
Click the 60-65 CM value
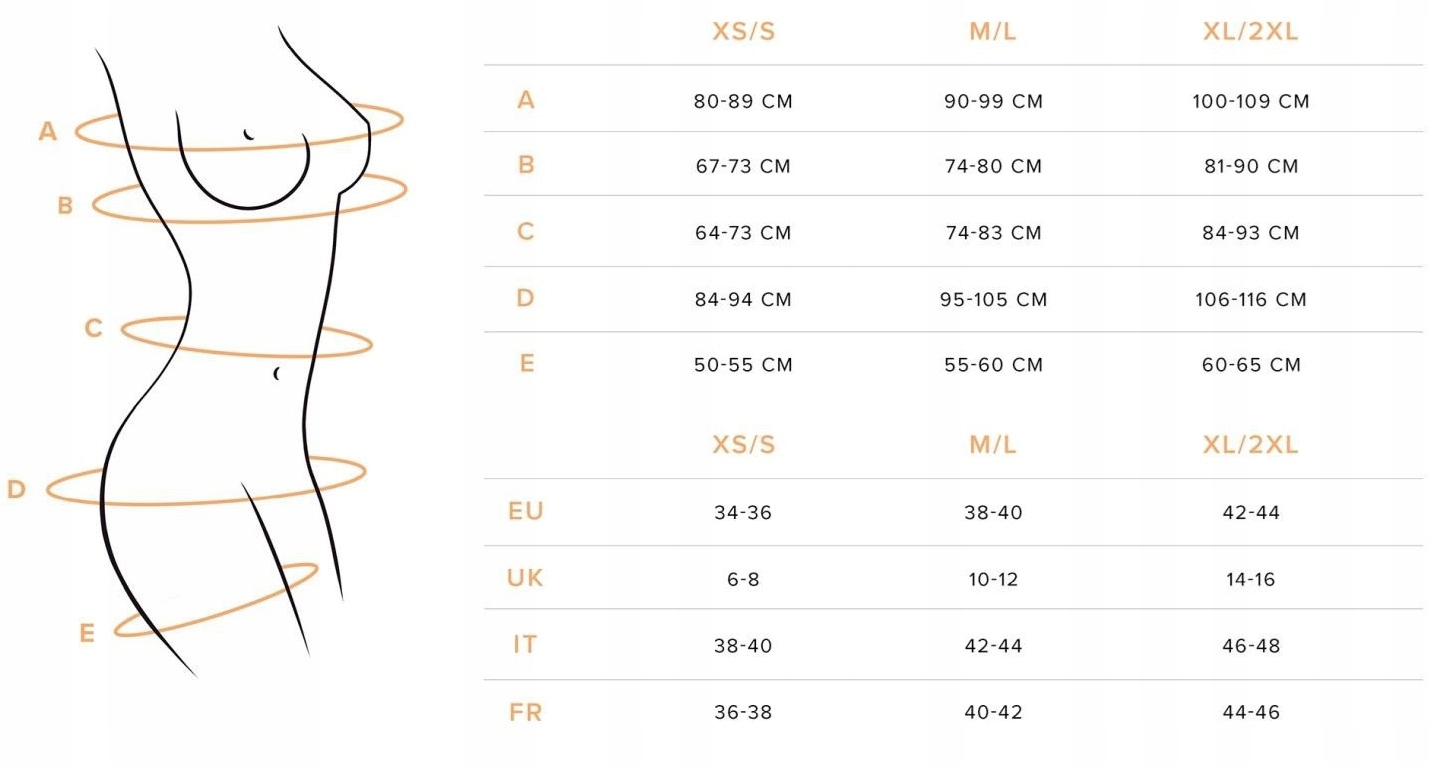click(x=1251, y=365)
